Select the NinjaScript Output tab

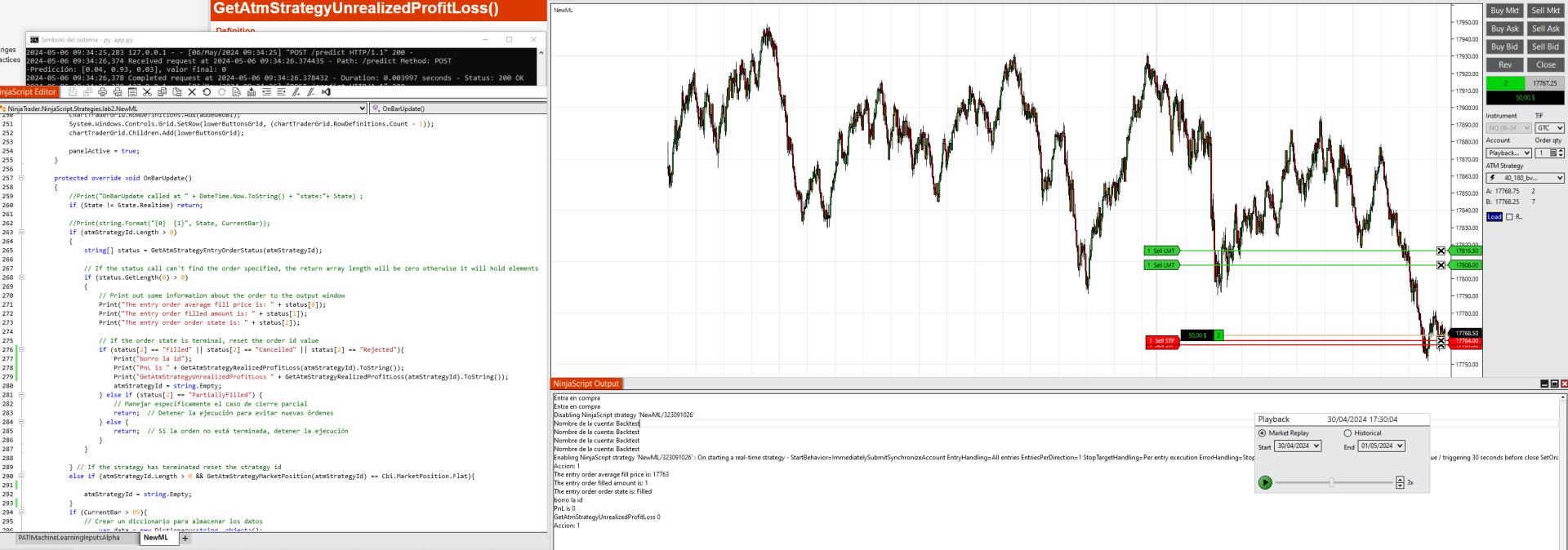(586, 384)
